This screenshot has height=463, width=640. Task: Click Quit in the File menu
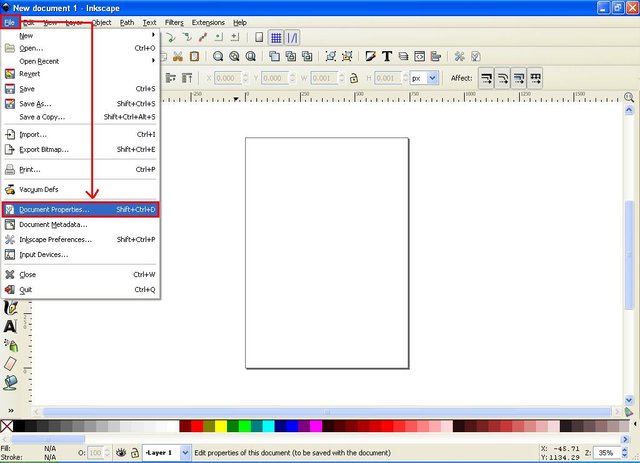click(x=80, y=289)
